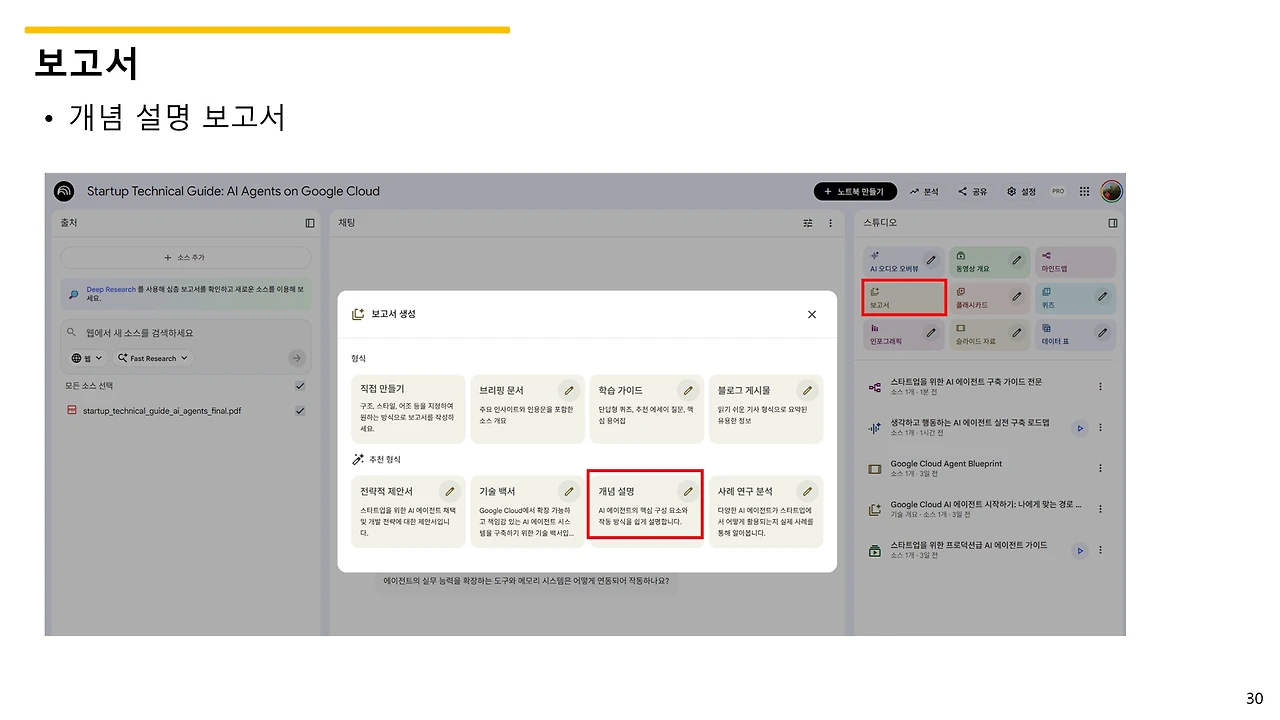Click the 공유 share button
The image size is (1280, 720).
[x=973, y=191]
